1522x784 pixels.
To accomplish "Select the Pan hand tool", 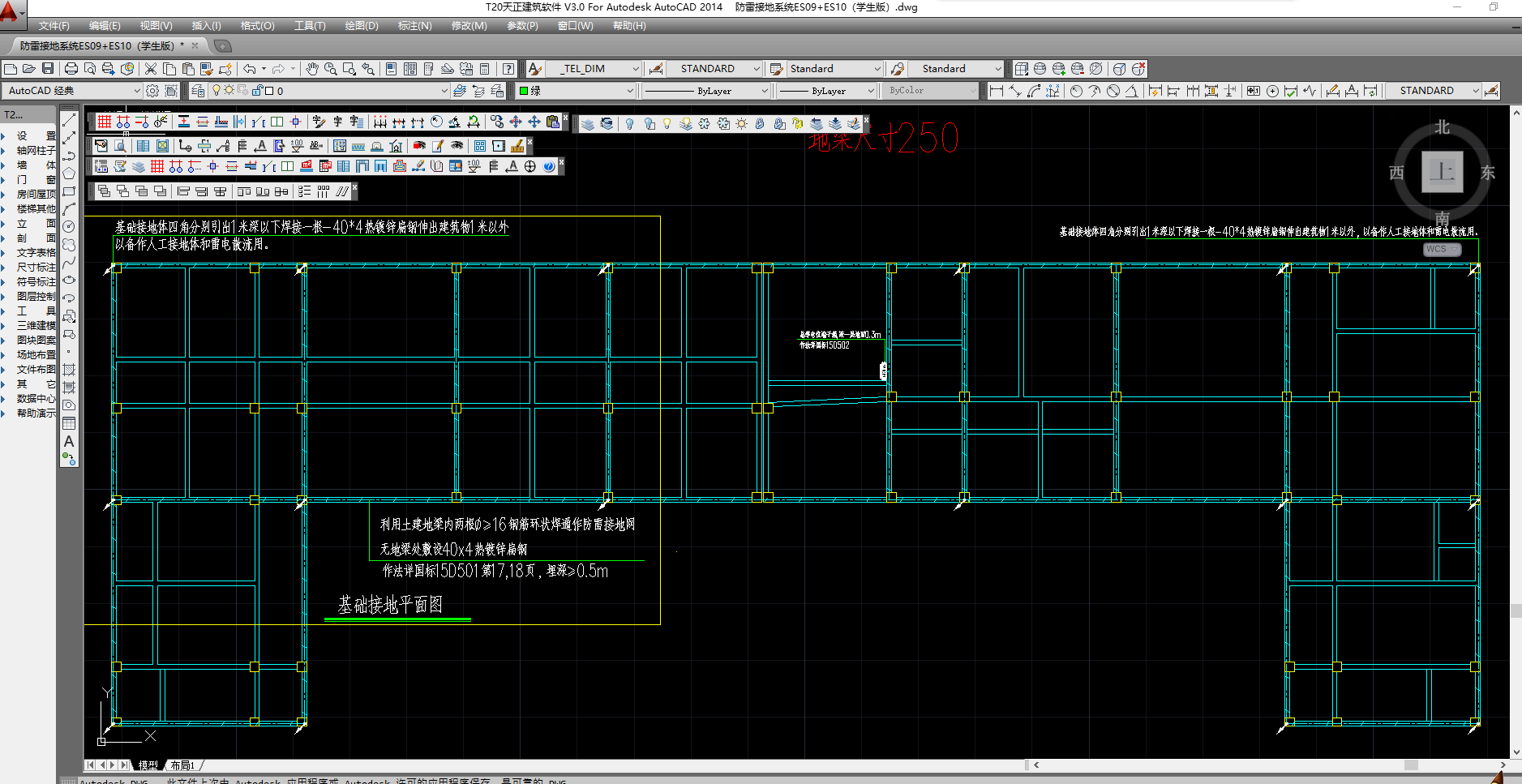I will tap(312, 69).
